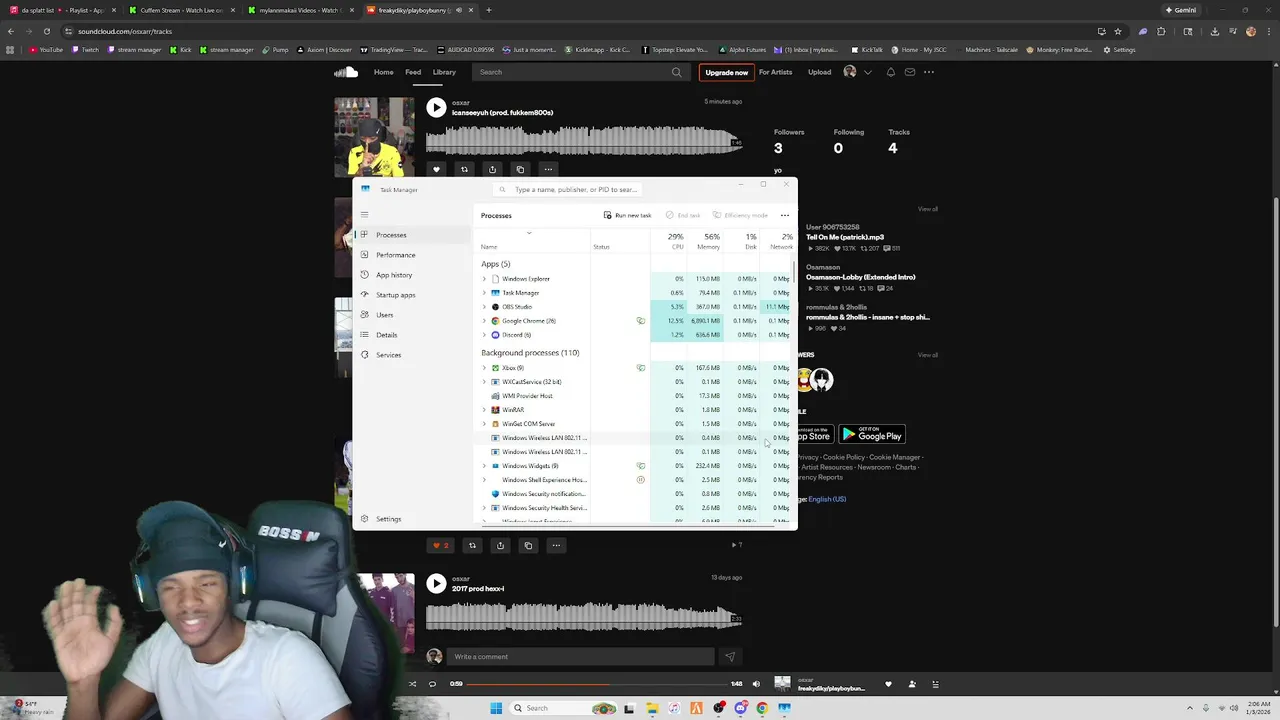Open Windows Start menu
The height and width of the screenshot is (720, 1280).
coord(496,708)
